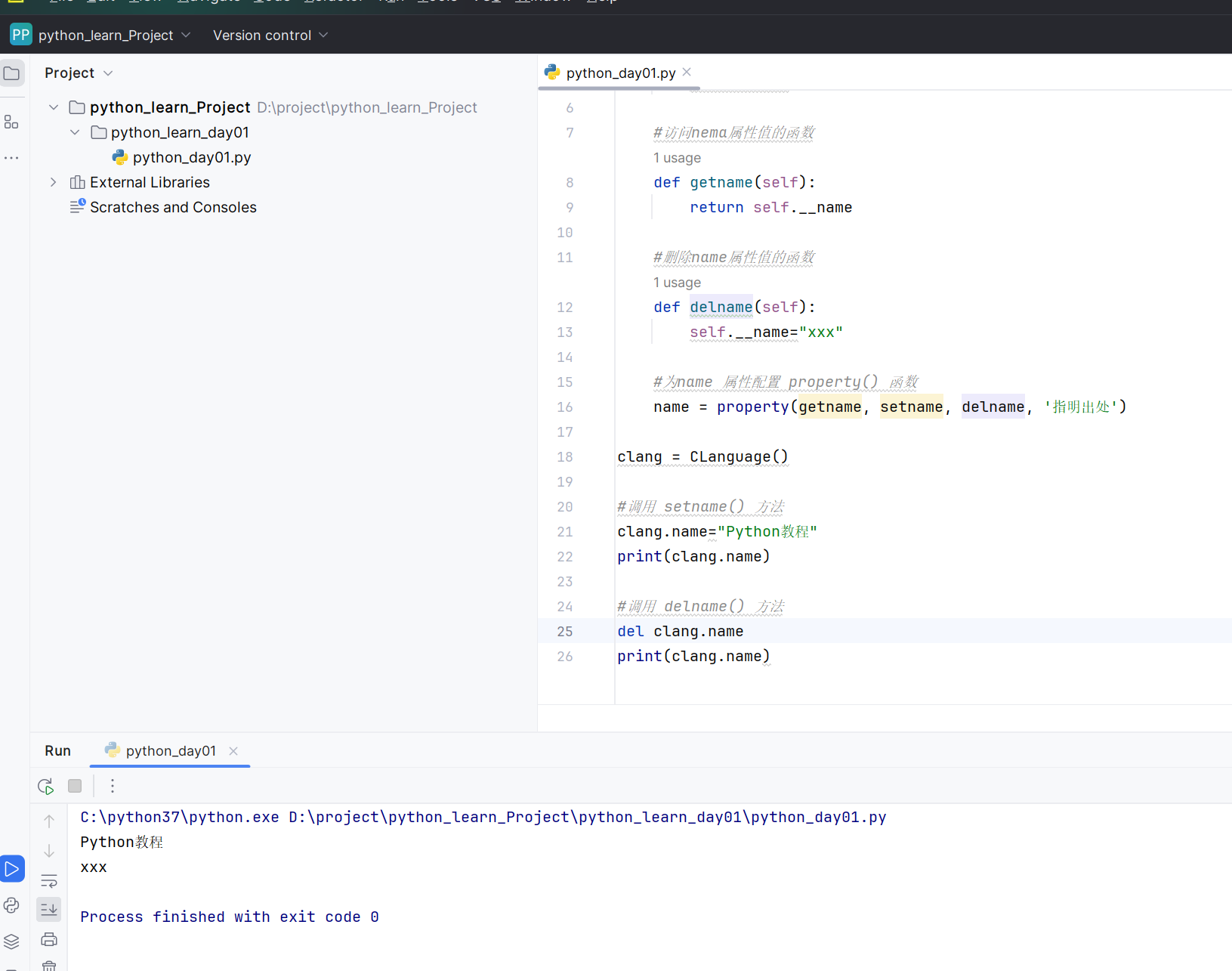Click the python_learn_day01 folder icon
1232x971 pixels.
99,132
